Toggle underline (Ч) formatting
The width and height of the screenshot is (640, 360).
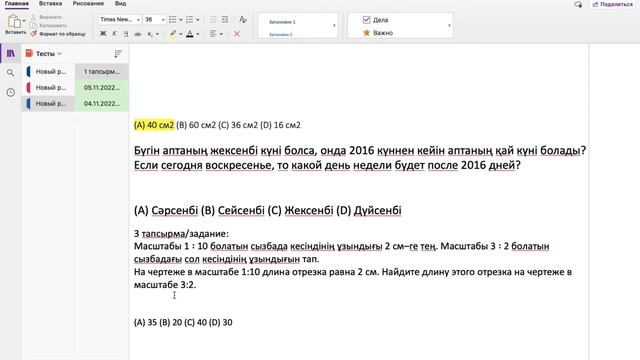pos(126,34)
